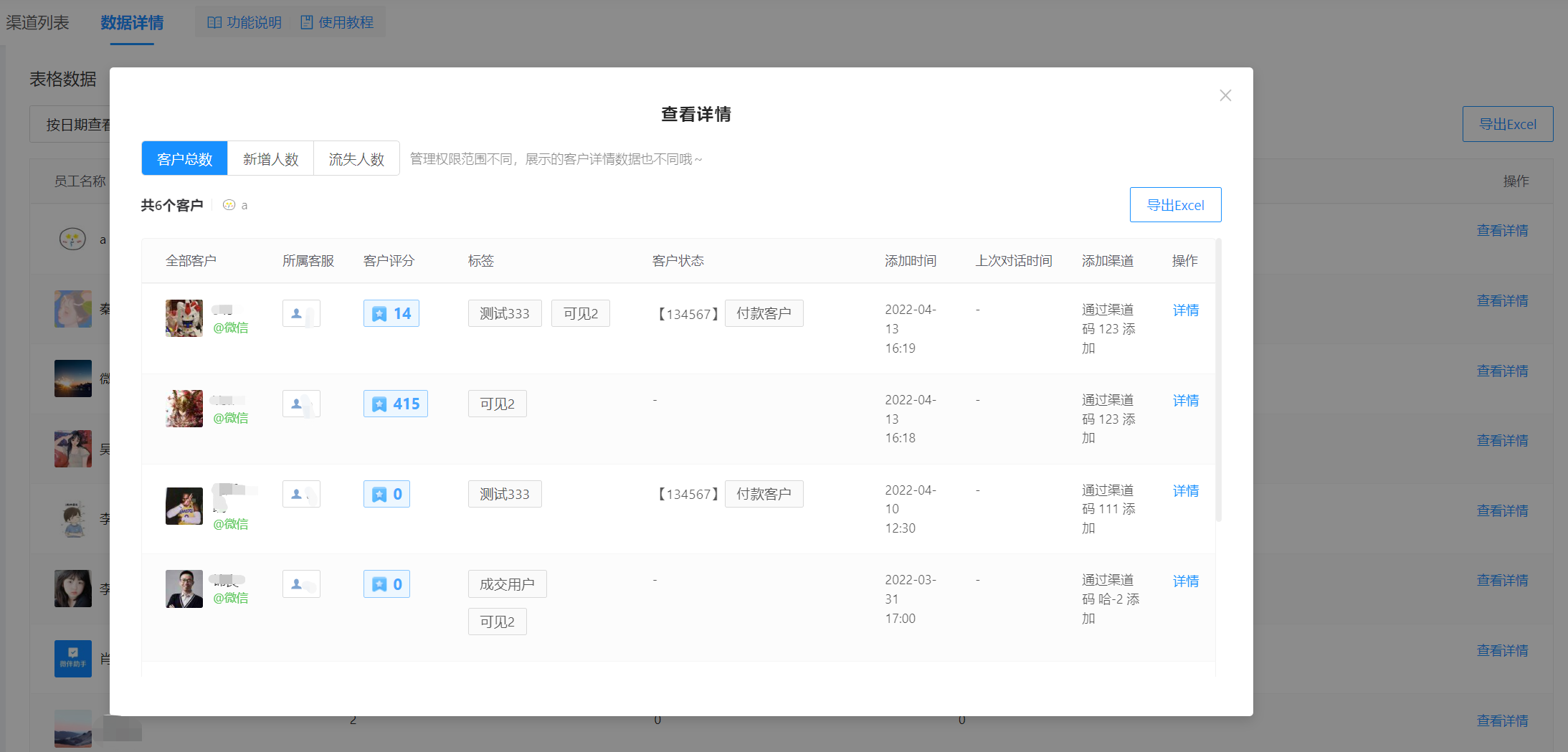Open the 按日期查看 selector in the background
The height and width of the screenshot is (752, 1568).
[70, 125]
